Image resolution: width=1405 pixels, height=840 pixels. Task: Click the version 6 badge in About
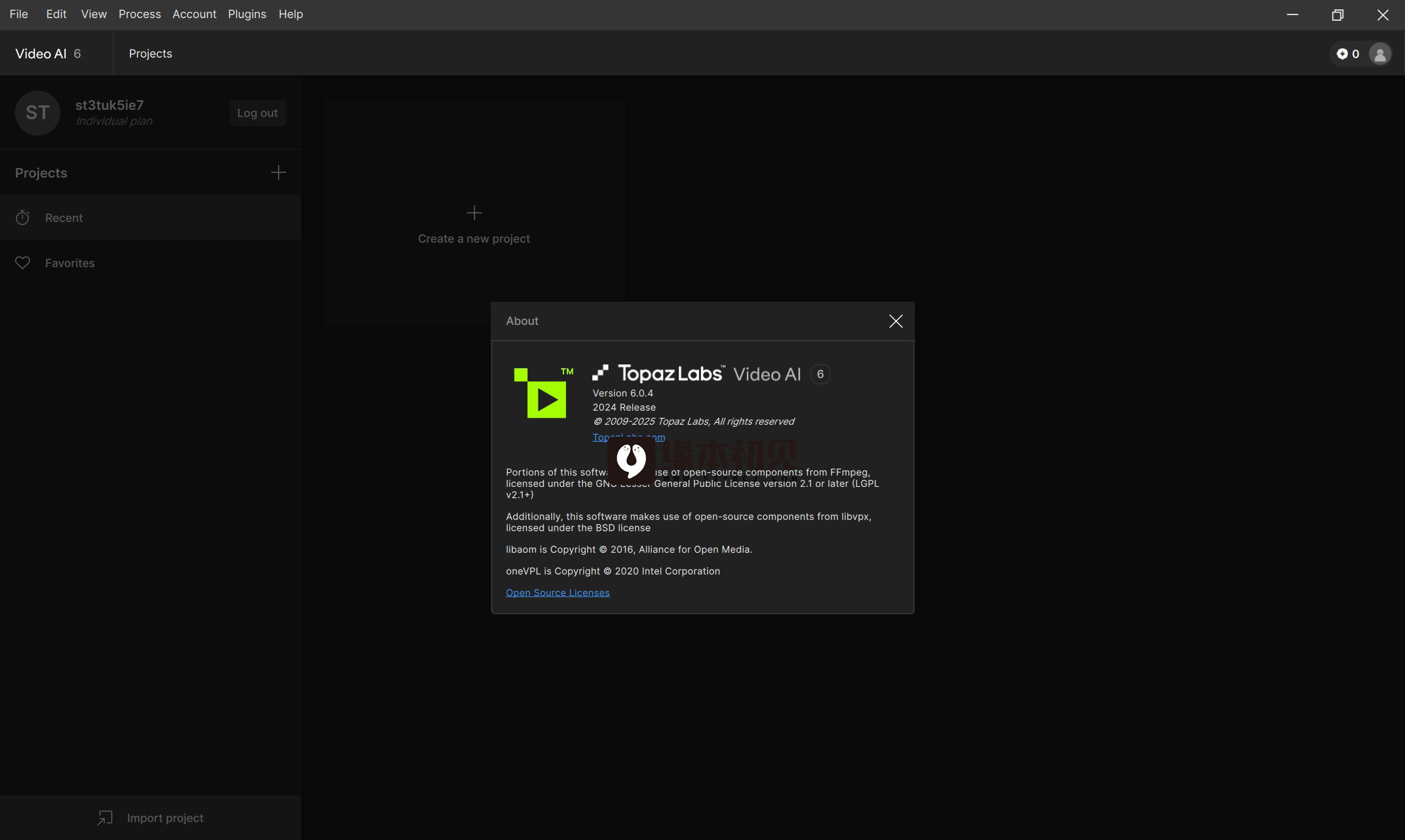(820, 374)
